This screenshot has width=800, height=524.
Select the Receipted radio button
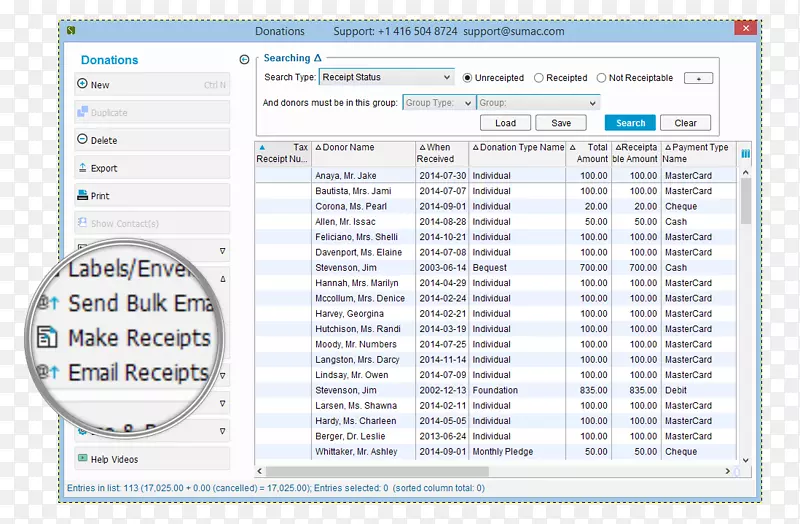(539, 78)
